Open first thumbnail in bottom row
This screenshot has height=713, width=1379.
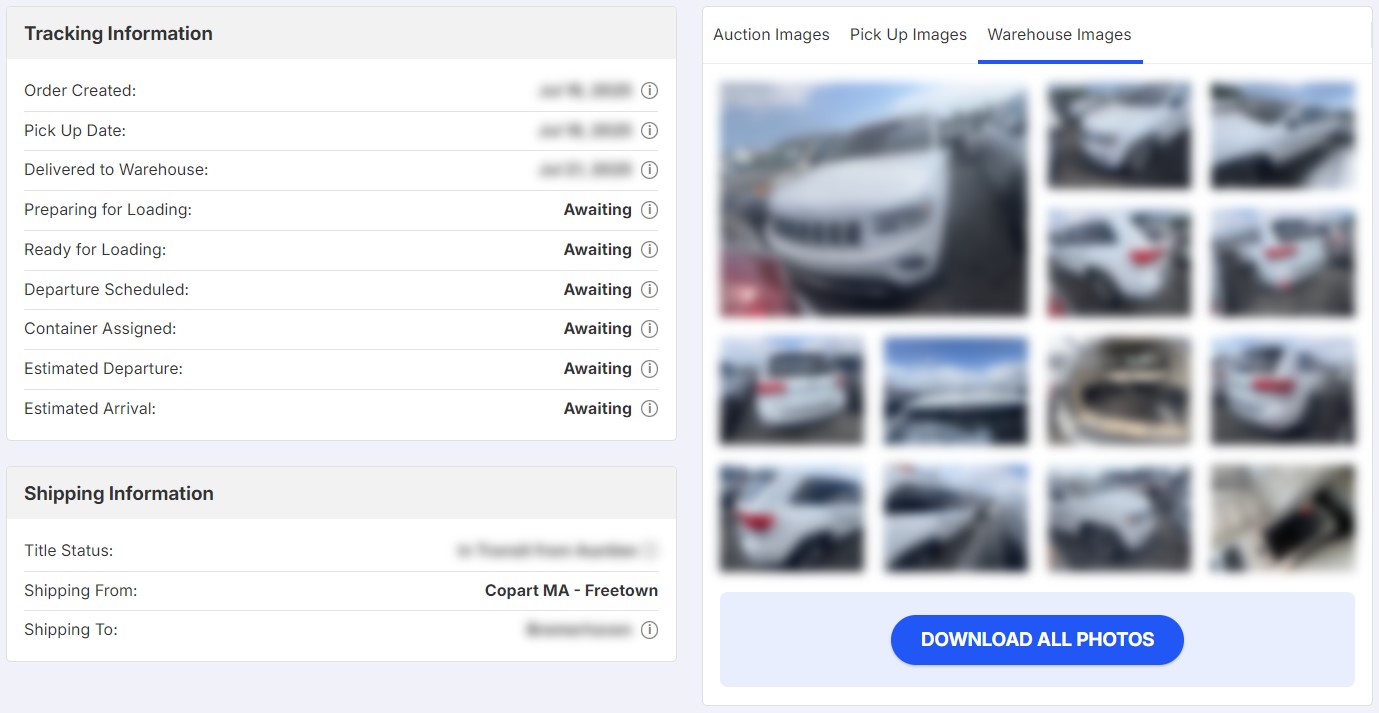[x=791, y=518]
